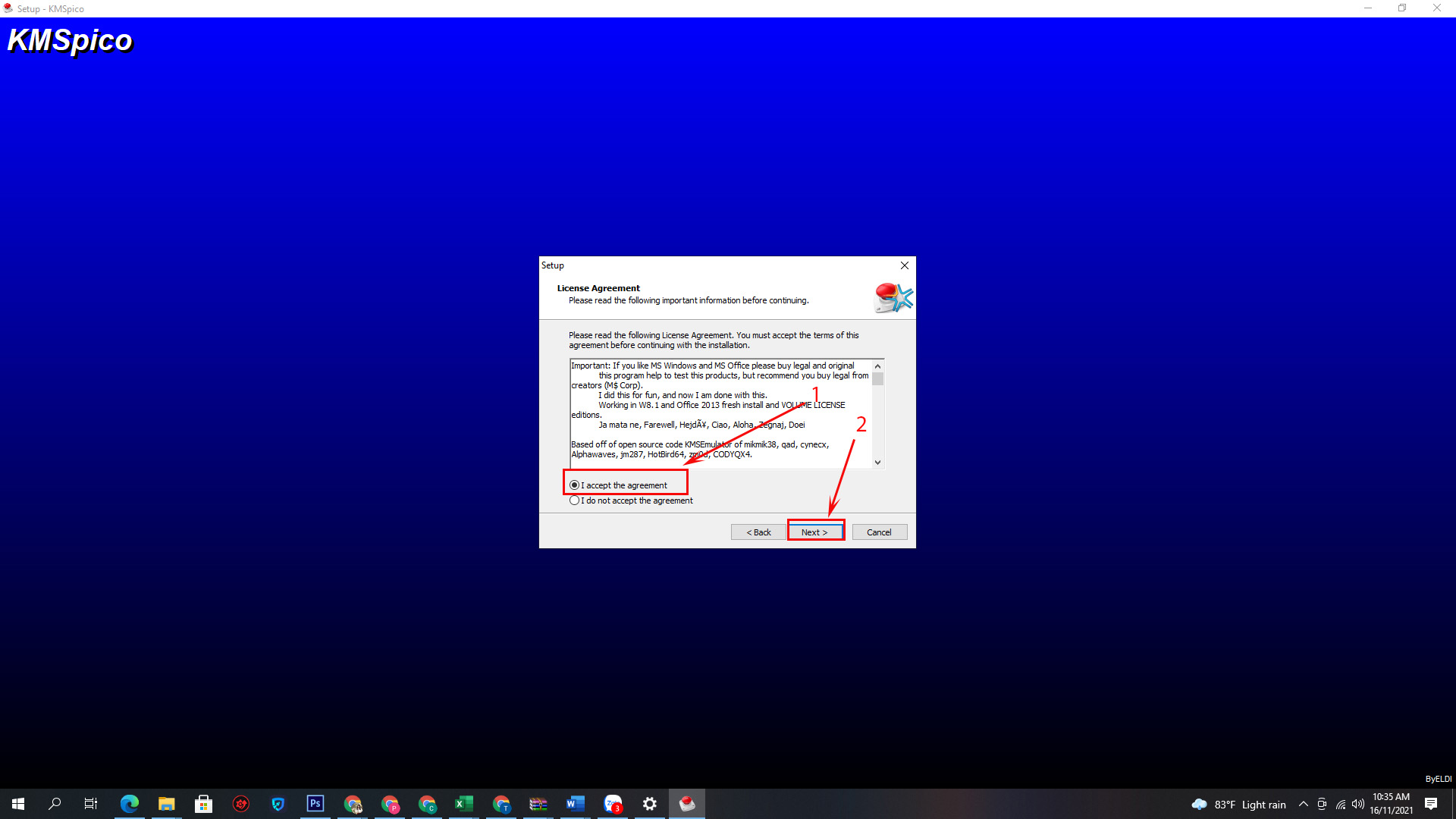Open File Explorer from the taskbar

167,804
